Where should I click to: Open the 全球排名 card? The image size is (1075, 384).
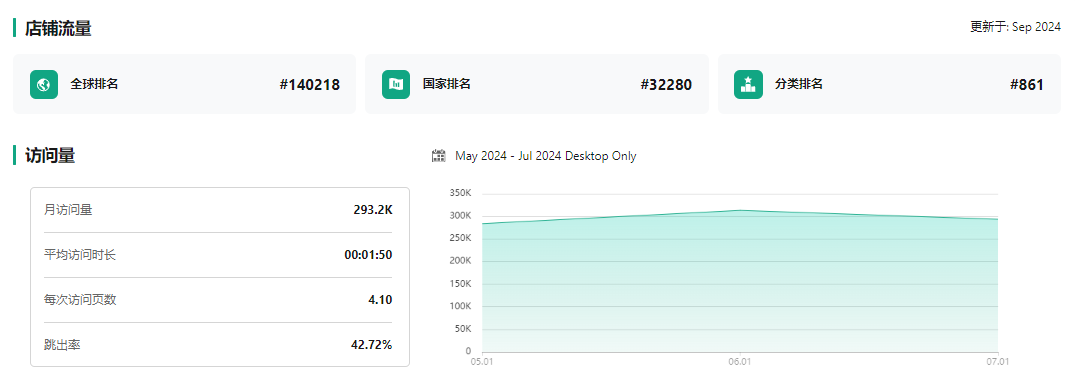coord(184,84)
